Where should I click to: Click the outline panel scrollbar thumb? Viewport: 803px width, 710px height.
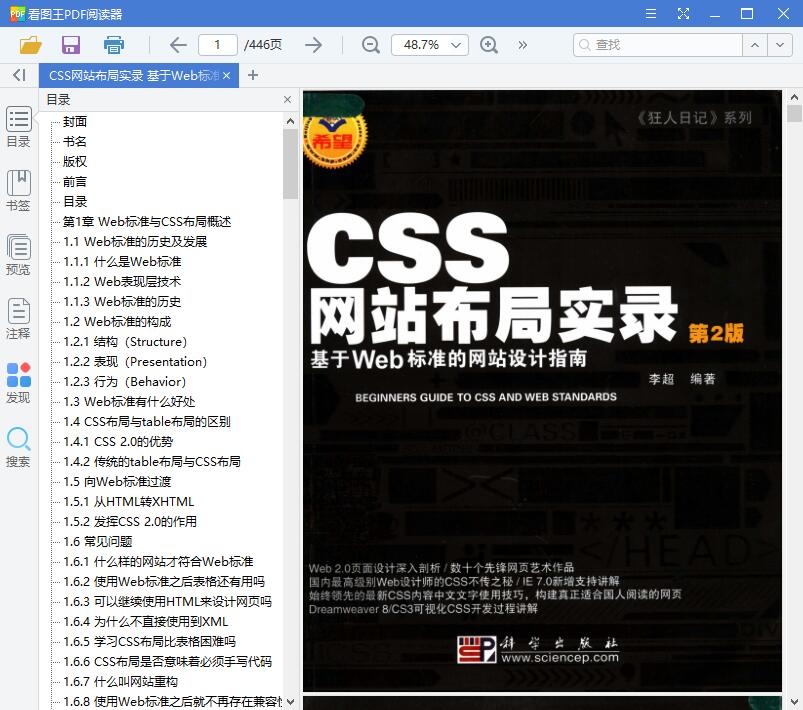[290, 164]
